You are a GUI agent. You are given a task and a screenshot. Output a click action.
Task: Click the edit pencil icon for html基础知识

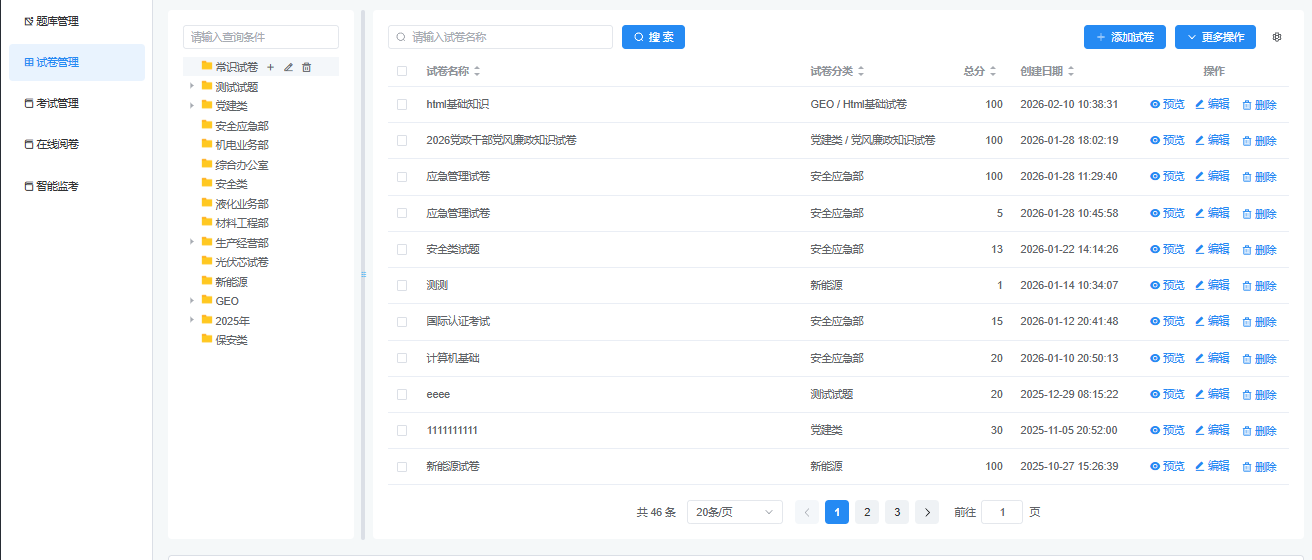(1200, 104)
